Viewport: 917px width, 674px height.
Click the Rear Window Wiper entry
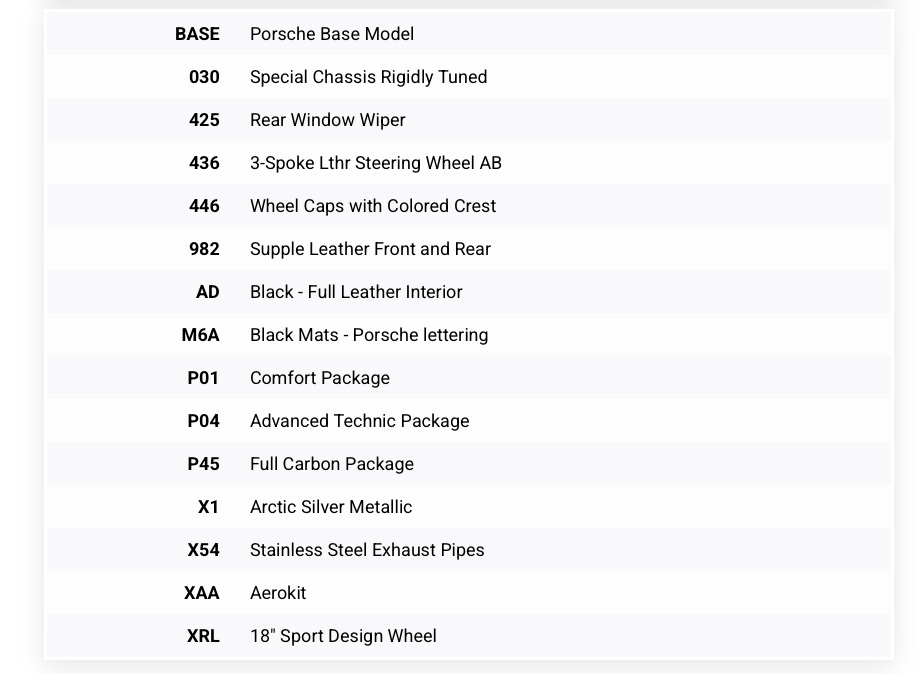pyautogui.click(x=327, y=120)
